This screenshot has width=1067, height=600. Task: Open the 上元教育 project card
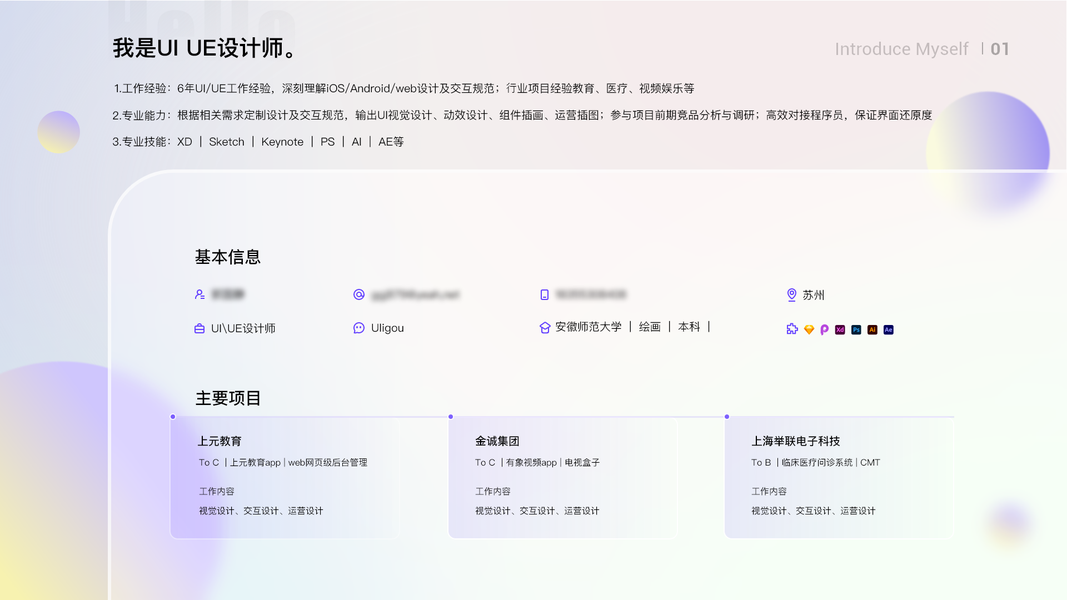coord(285,478)
